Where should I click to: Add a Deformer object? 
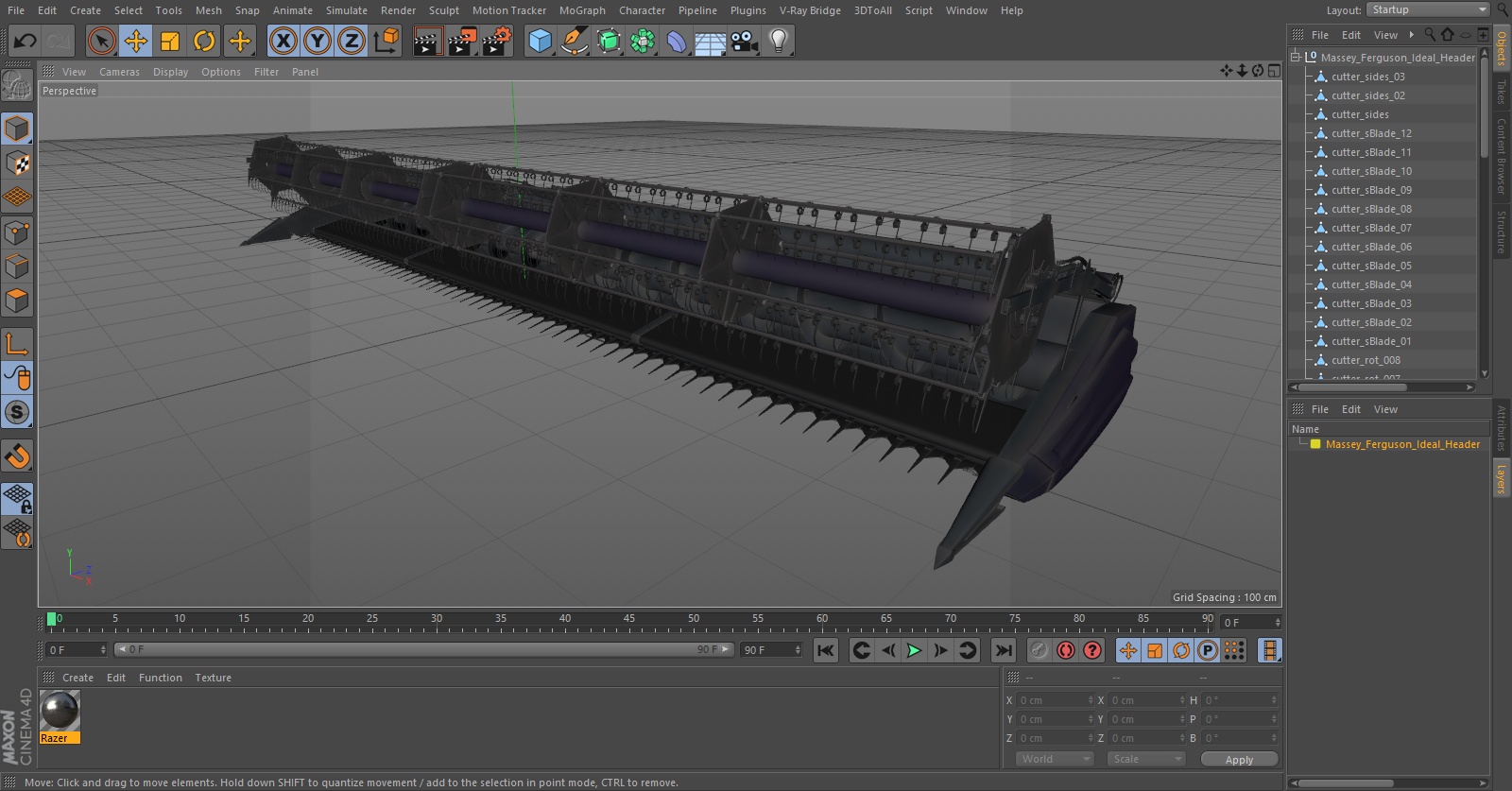point(677,41)
